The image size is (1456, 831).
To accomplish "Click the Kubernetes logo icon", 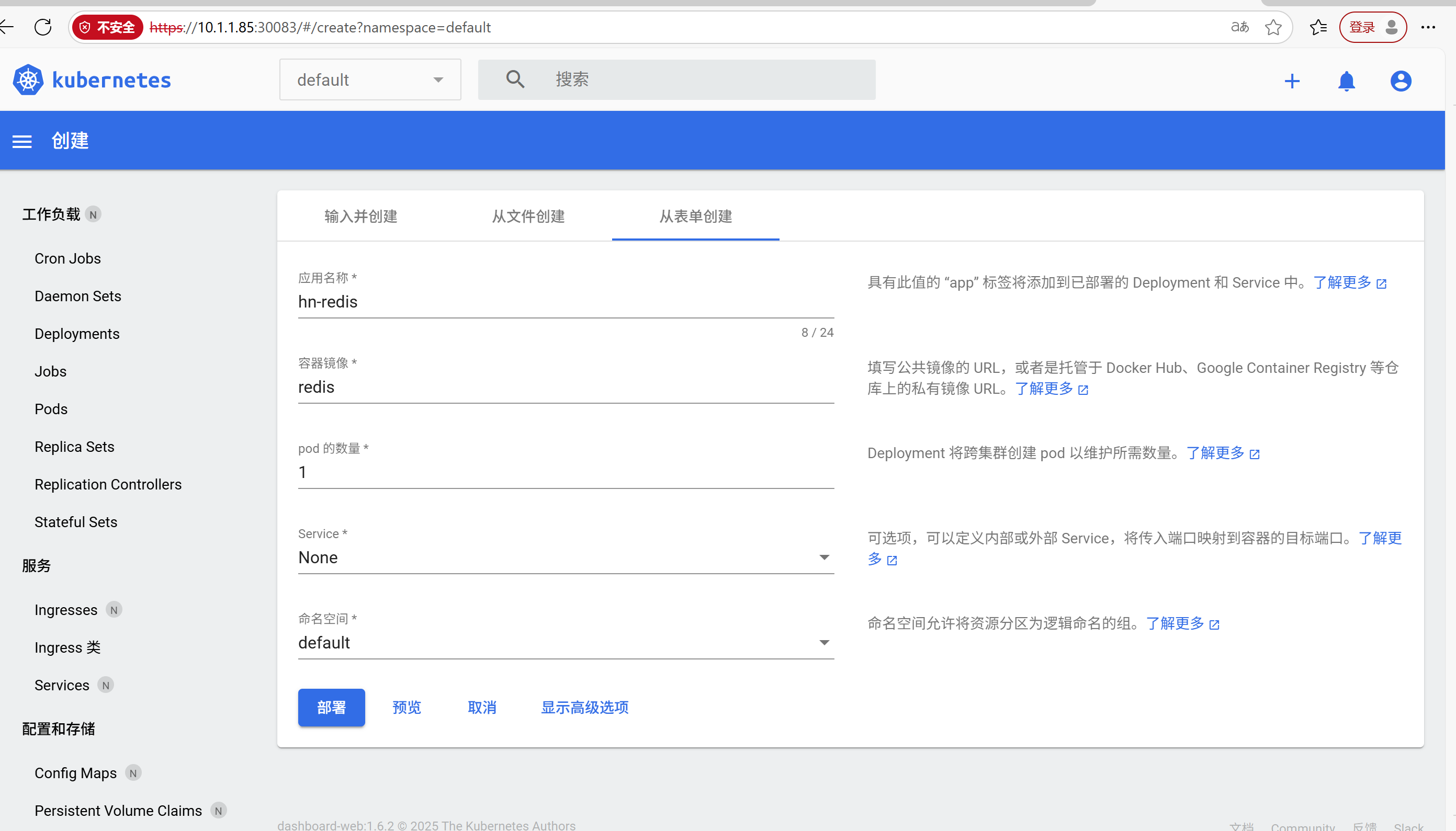I will [28, 80].
